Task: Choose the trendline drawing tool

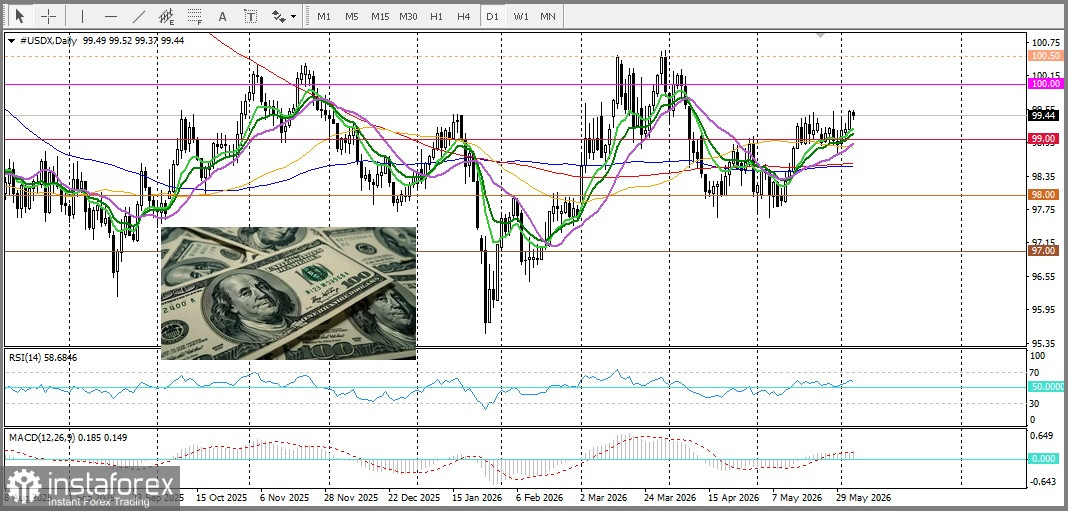Action: (x=138, y=16)
